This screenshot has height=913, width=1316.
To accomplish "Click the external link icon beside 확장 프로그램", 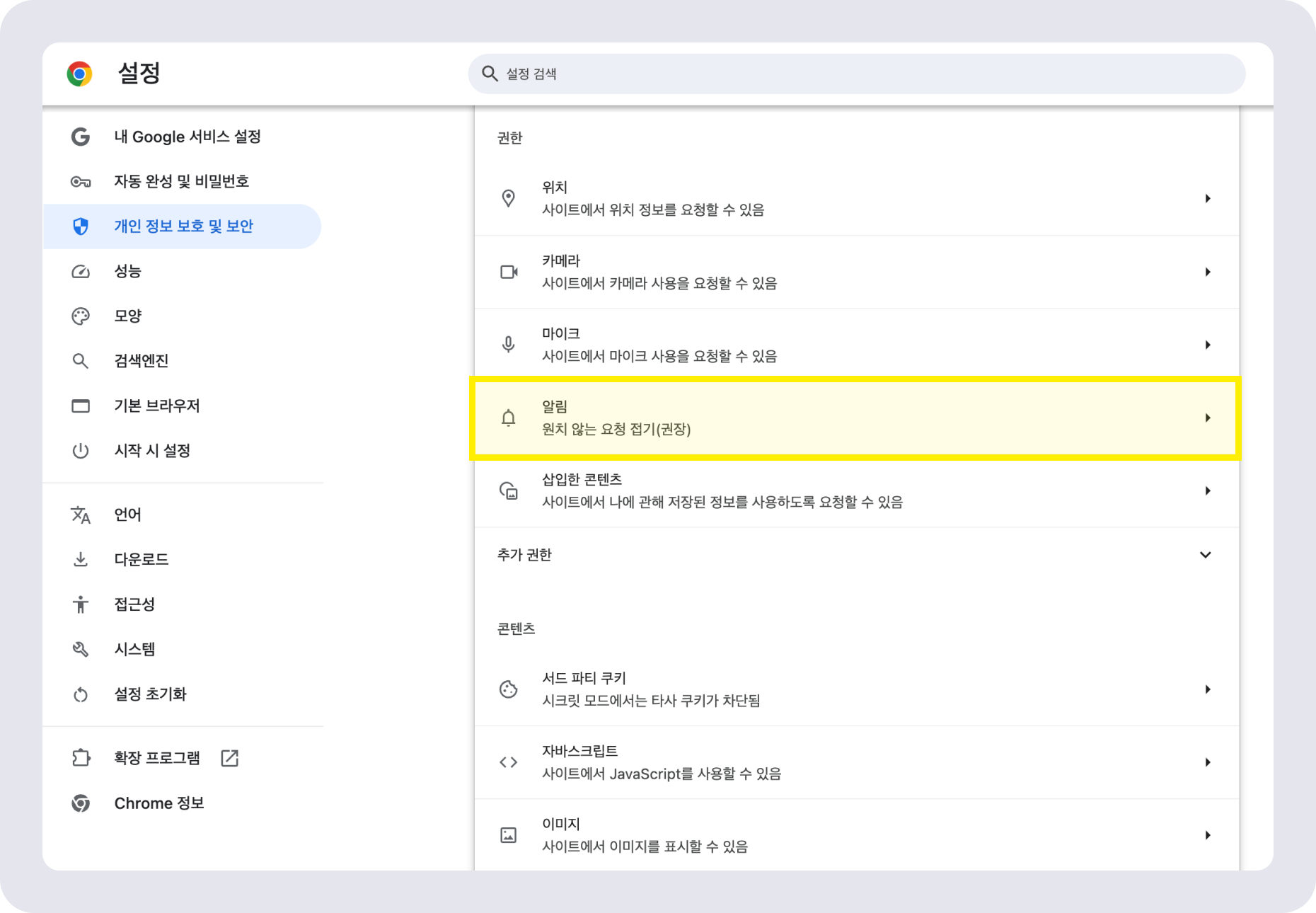I will pos(229,758).
